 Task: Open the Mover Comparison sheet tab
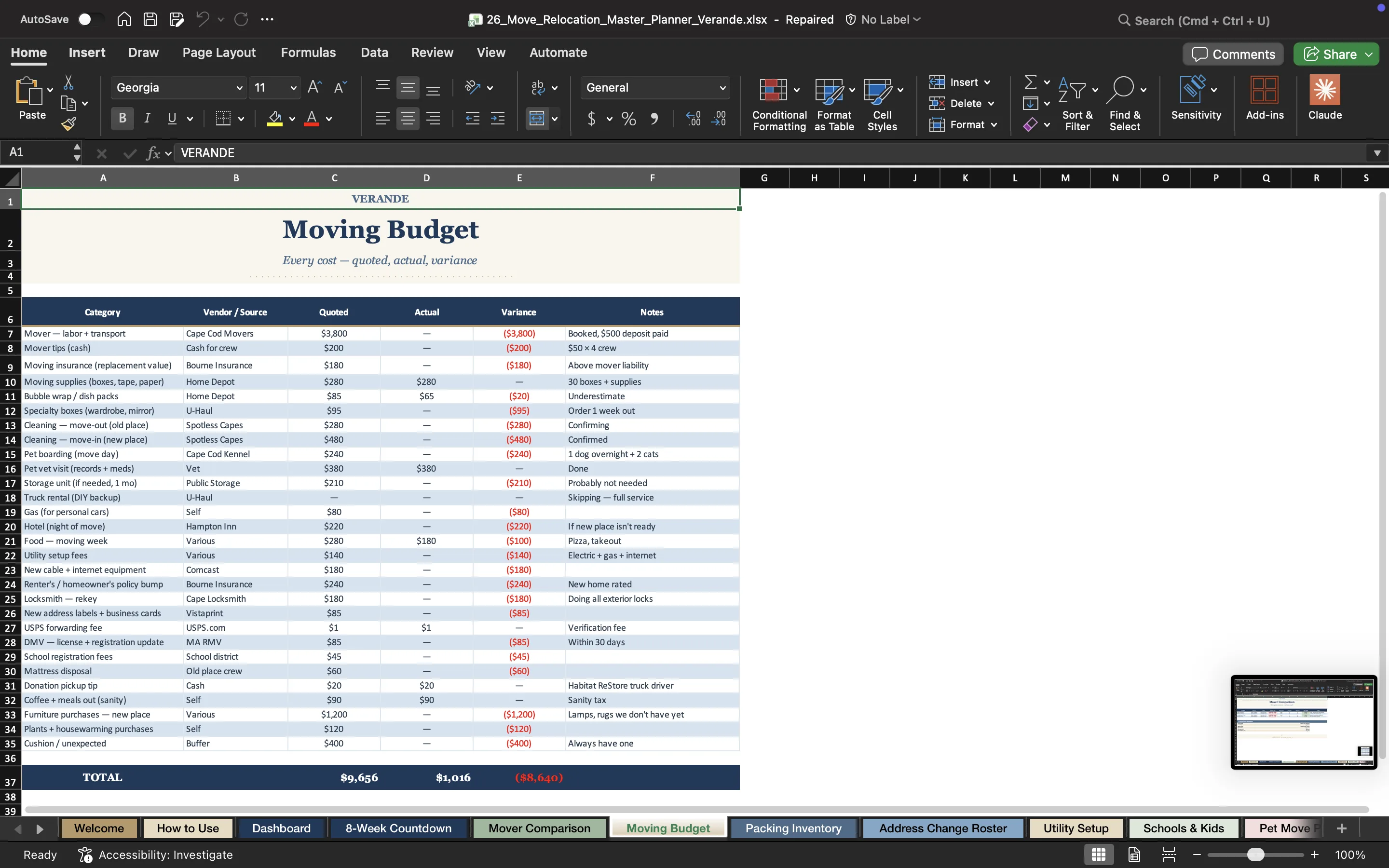coord(539,828)
